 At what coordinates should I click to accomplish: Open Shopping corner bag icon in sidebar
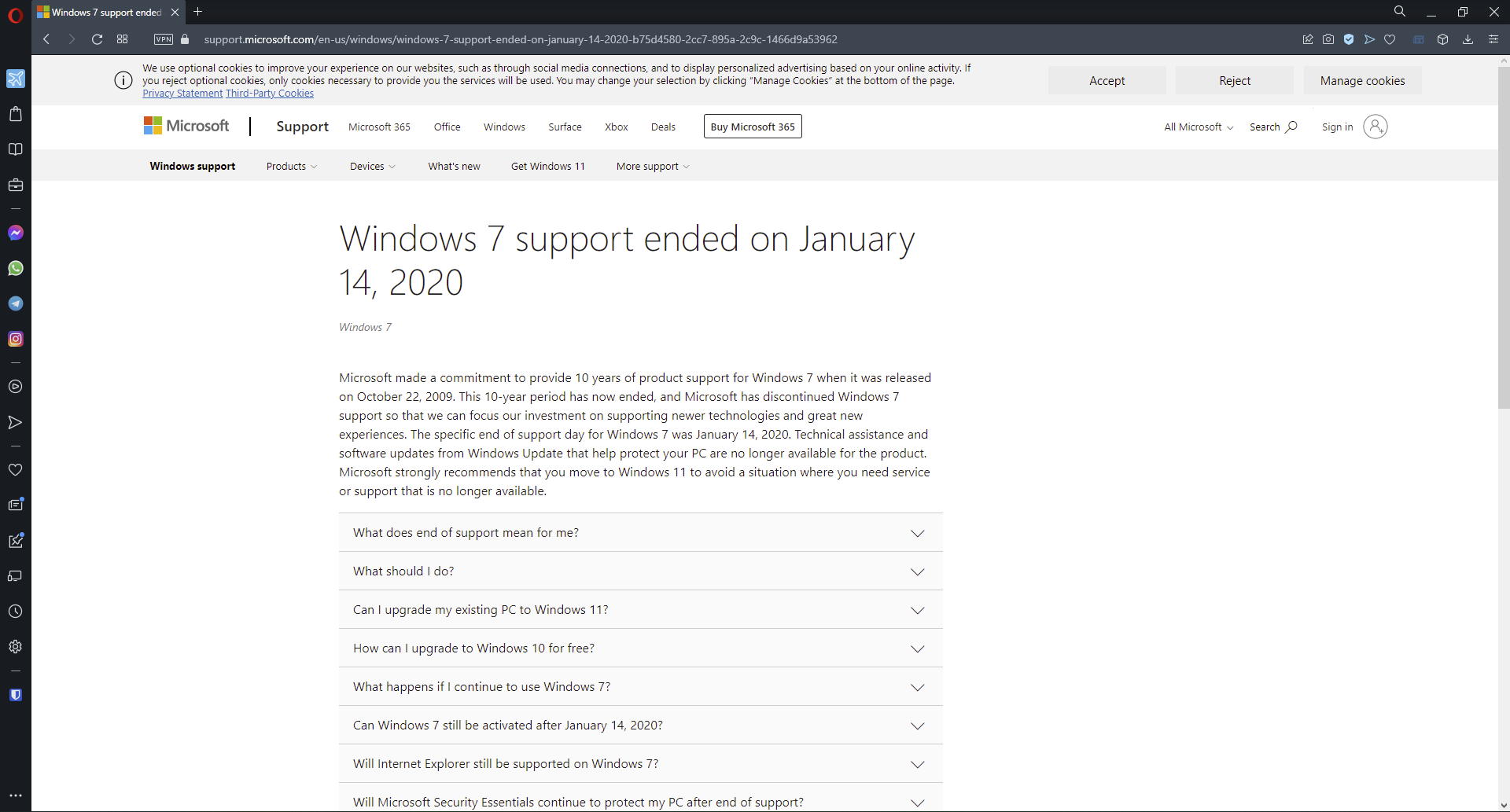16,114
